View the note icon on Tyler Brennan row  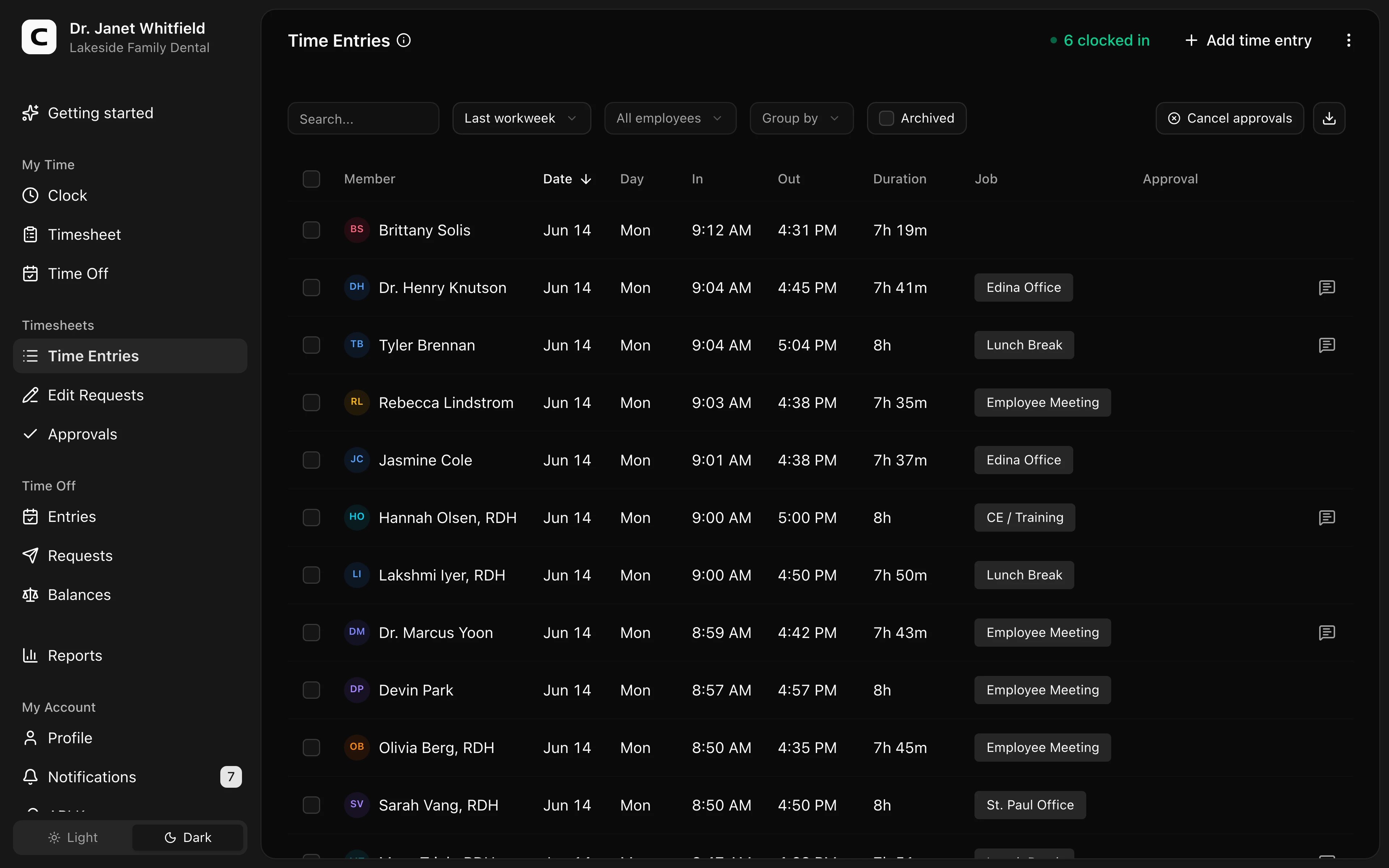[x=1327, y=345]
